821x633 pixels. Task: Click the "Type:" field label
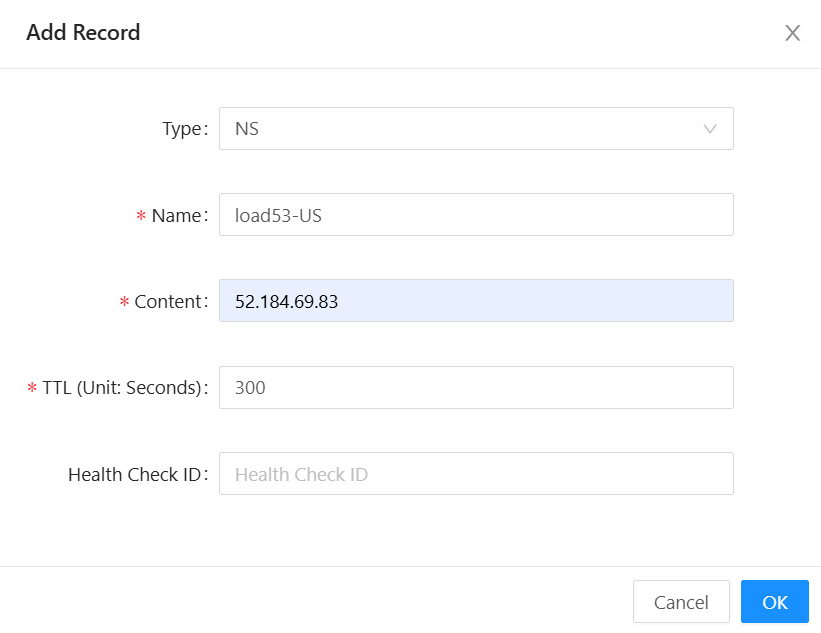coord(185,129)
